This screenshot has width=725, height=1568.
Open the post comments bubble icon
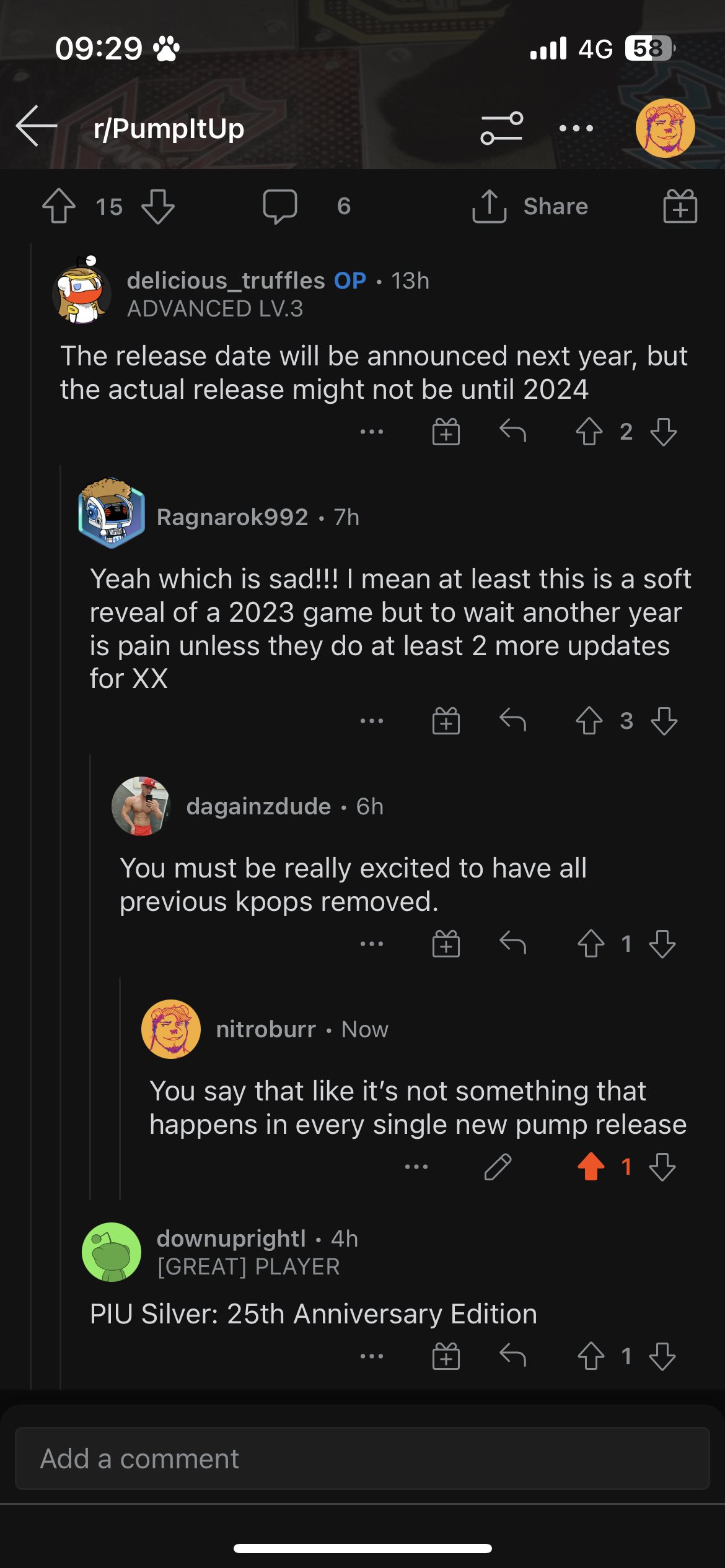pyautogui.click(x=280, y=206)
